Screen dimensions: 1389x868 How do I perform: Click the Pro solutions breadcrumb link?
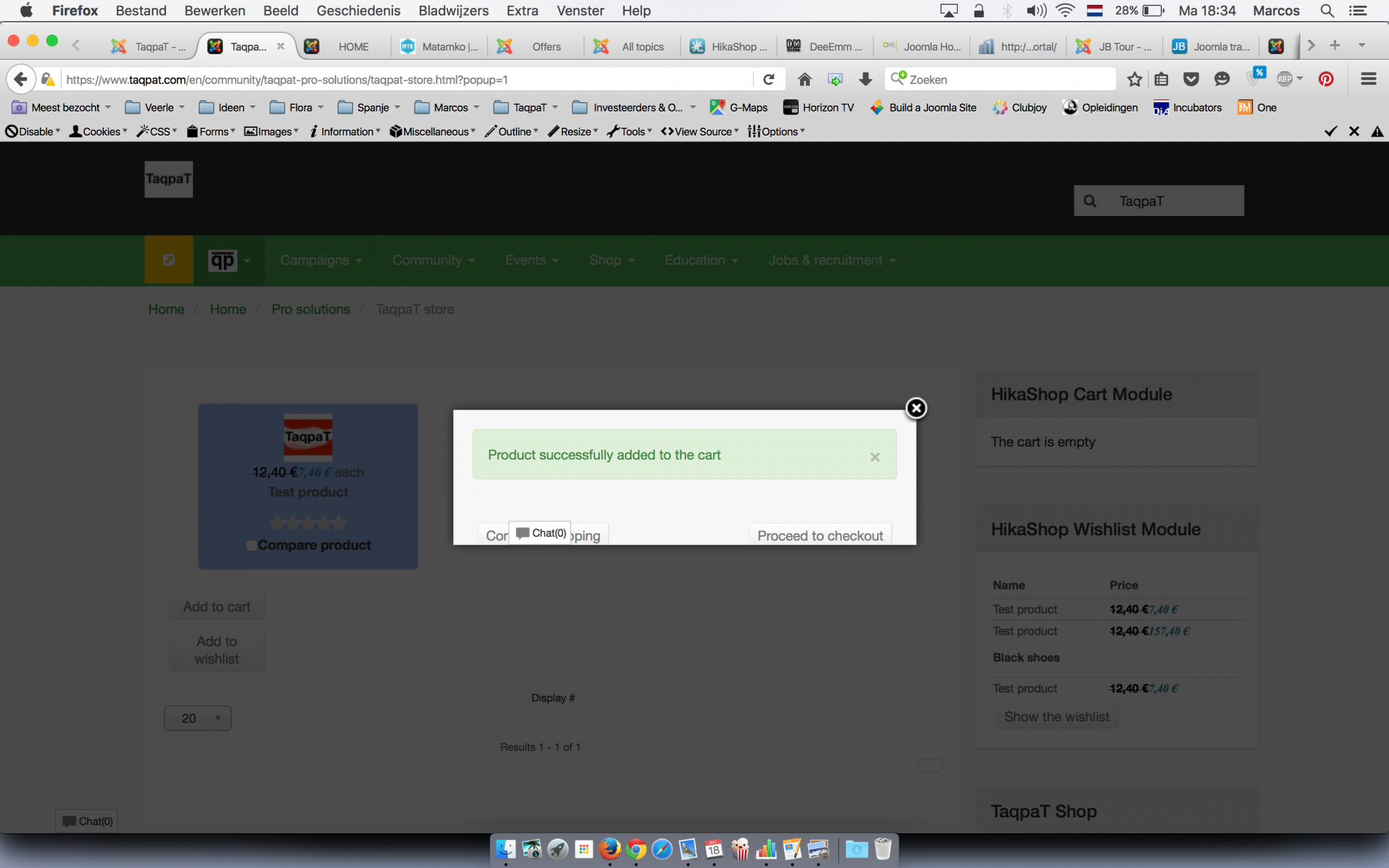310,309
